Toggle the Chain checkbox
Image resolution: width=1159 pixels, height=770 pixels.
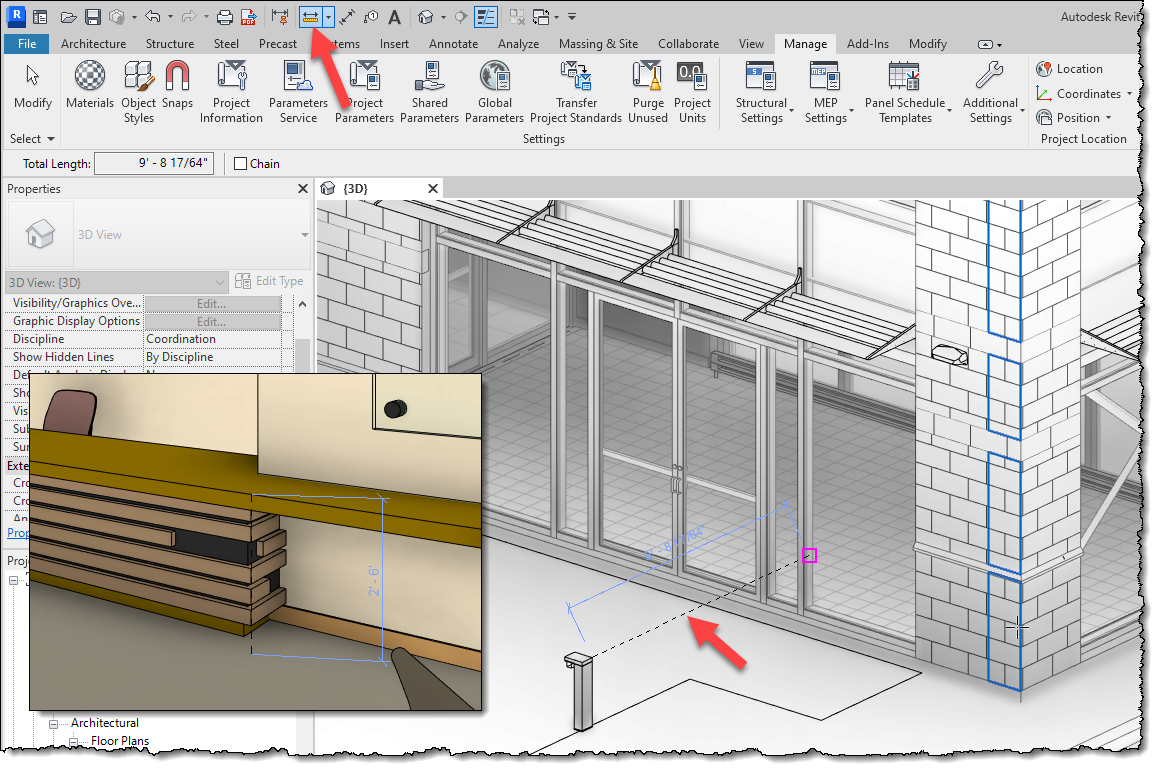[x=240, y=164]
